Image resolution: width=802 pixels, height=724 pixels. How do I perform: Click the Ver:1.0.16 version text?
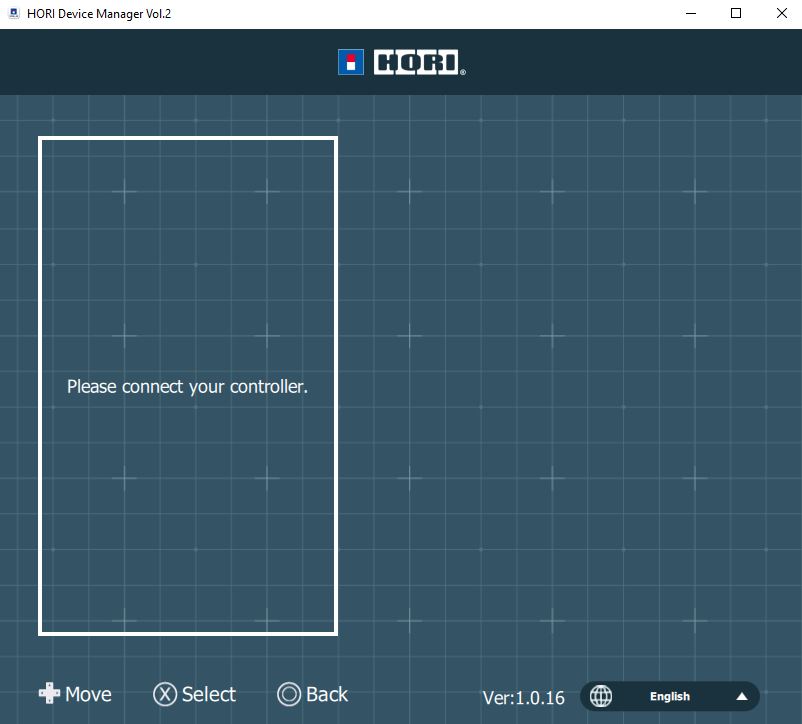(523, 697)
